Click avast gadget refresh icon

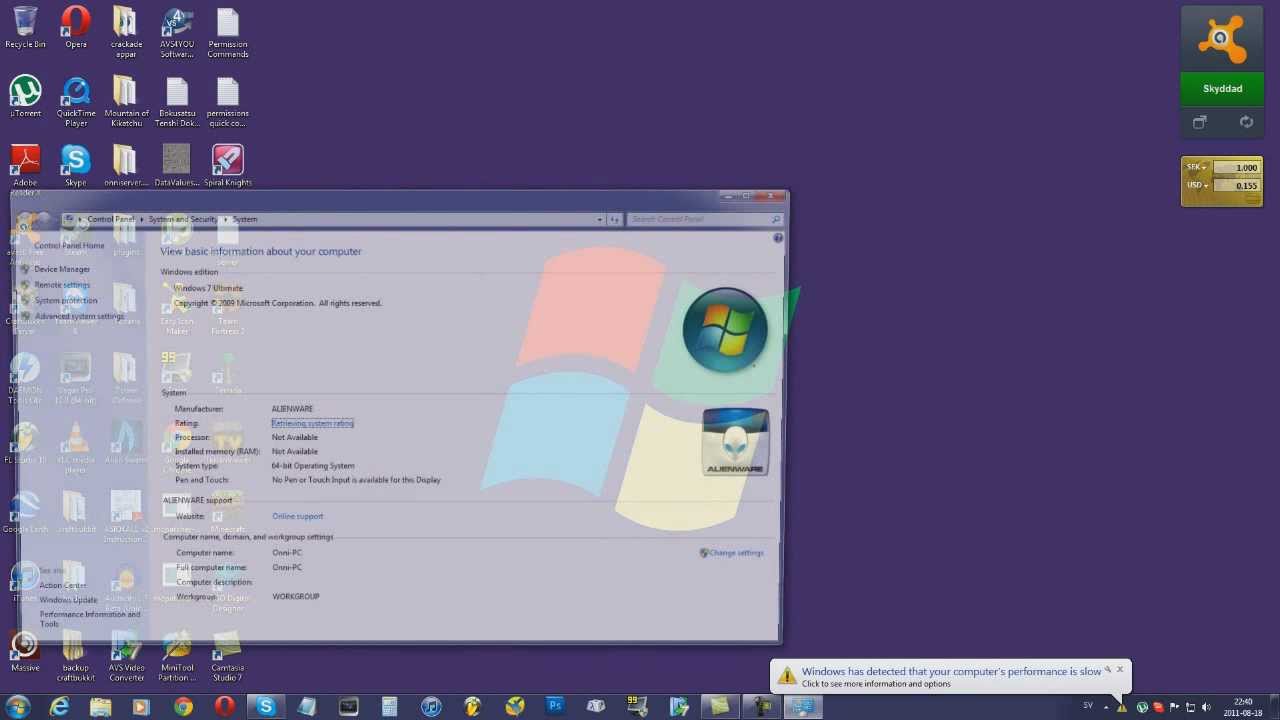coord(1246,122)
